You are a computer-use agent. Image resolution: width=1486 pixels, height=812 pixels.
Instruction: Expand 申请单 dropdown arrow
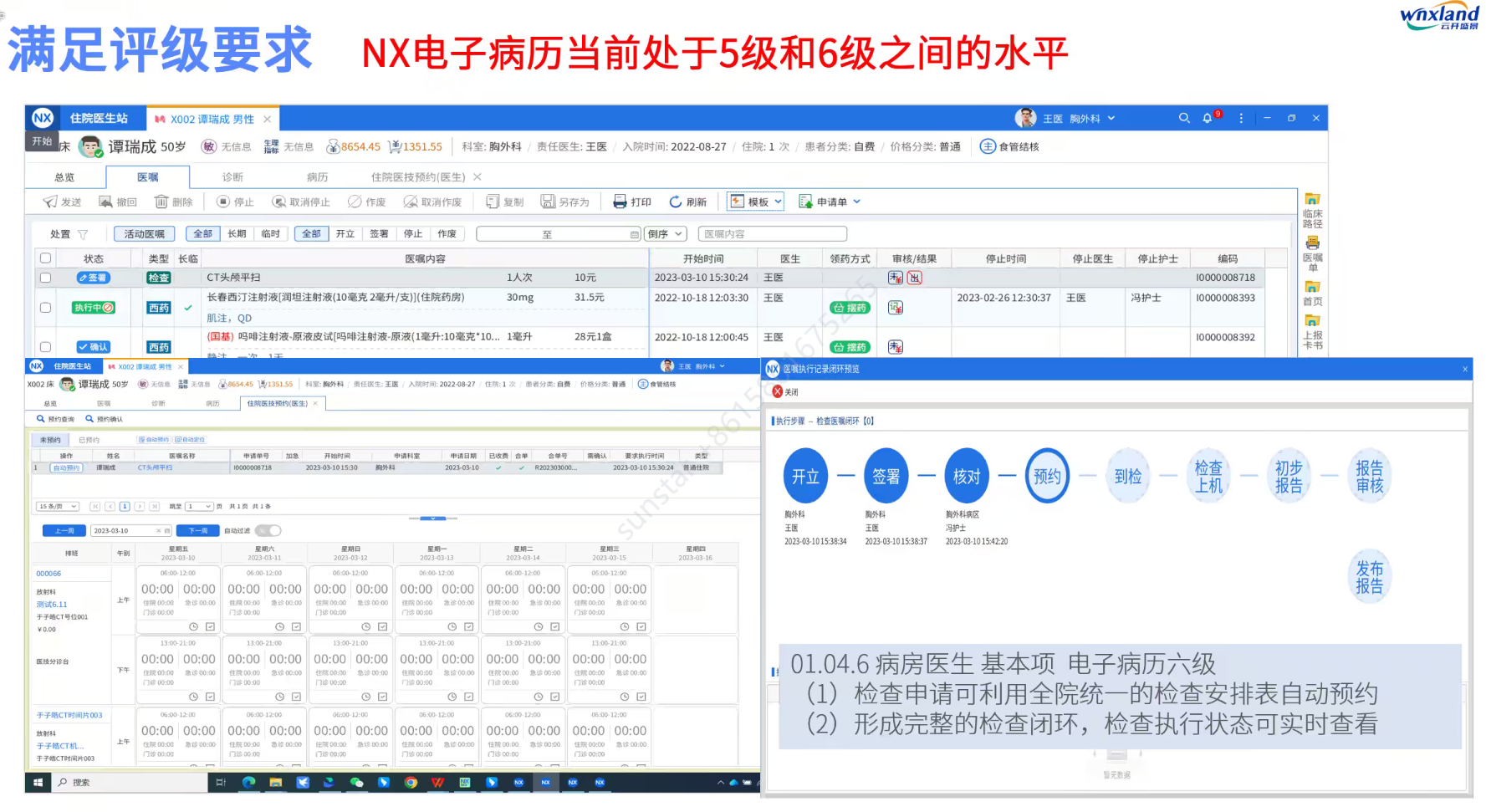(x=856, y=202)
